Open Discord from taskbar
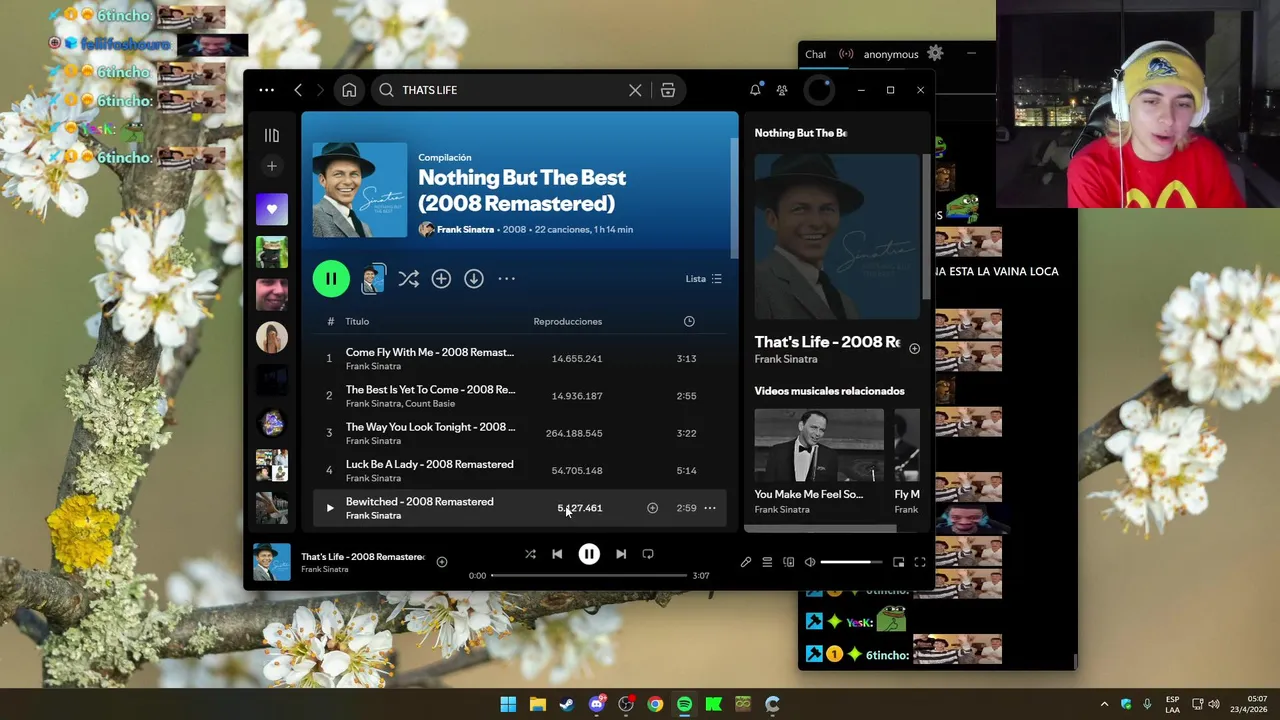Screen dimensions: 1280x720 pos(597,704)
